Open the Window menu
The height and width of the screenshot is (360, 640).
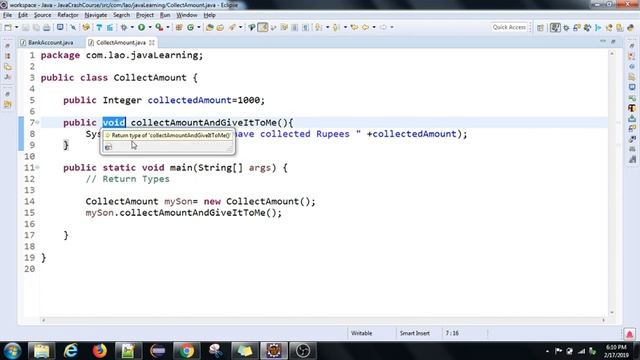(x=187, y=15)
